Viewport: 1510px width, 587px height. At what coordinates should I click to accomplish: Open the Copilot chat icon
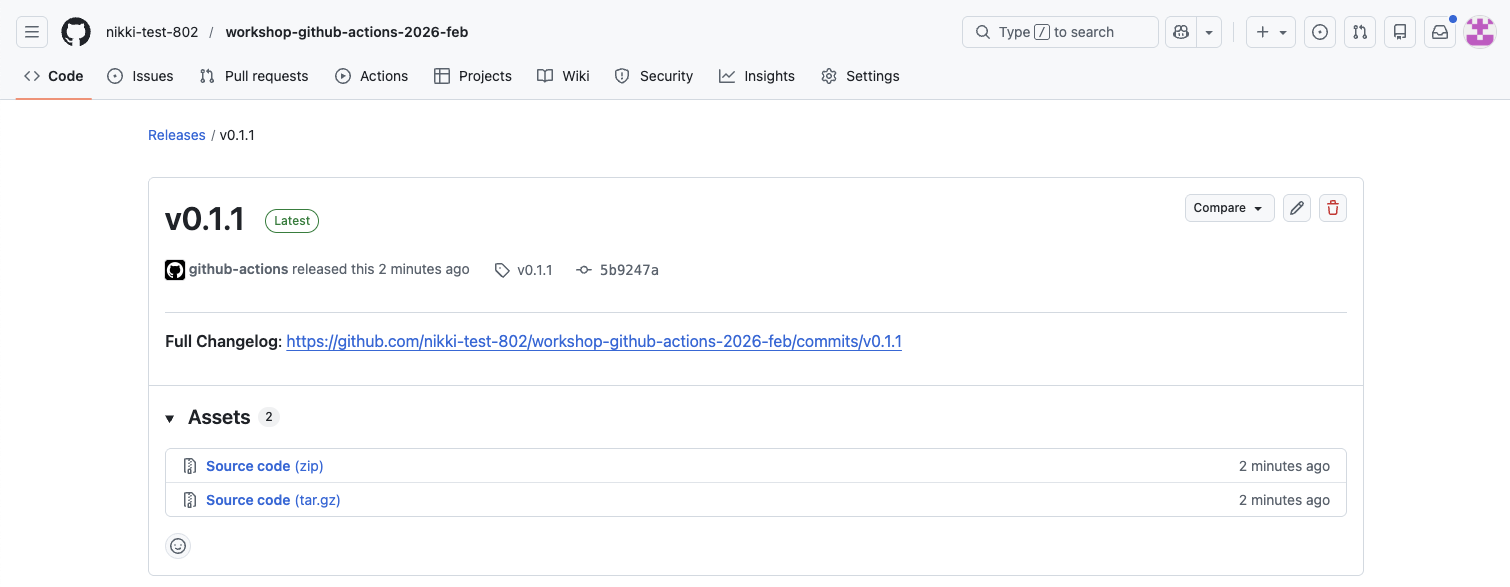[1182, 31]
